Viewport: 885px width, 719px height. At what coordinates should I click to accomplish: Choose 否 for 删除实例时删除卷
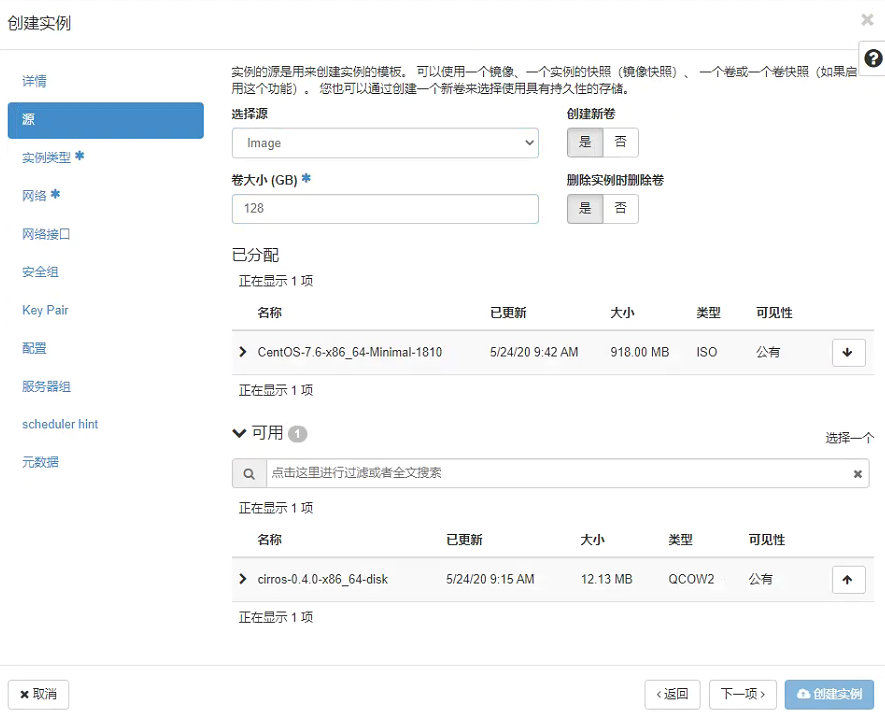620,208
